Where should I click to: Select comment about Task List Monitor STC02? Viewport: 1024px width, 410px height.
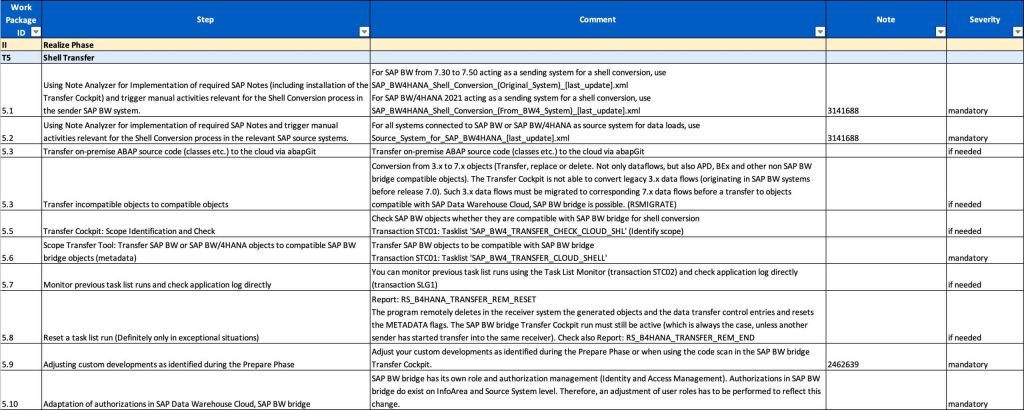(x=598, y=277)
